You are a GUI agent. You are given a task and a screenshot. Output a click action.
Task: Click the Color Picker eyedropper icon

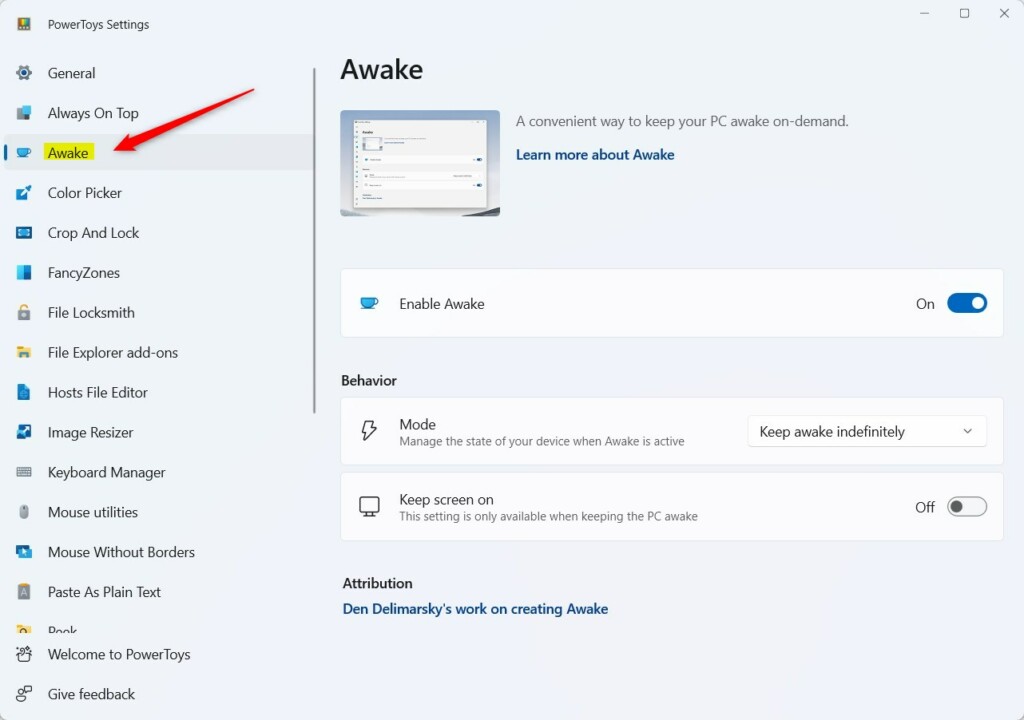coord(24,192)
